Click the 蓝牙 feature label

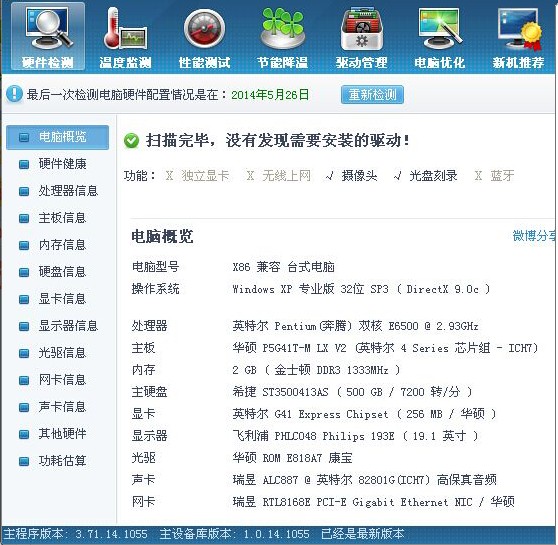[502, 175]
